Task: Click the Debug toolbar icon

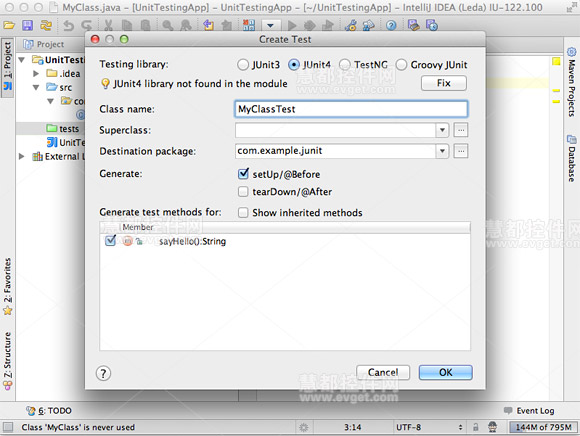Action: click(310, 25)
